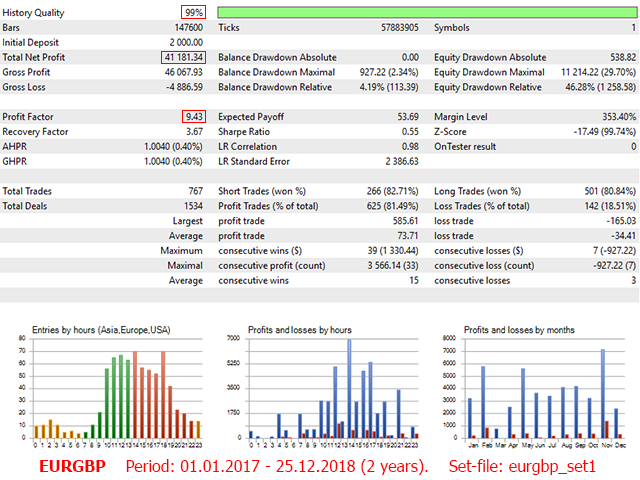
Task: Click the Profit Factor value 9.43
Action: [x=193, y=117]
